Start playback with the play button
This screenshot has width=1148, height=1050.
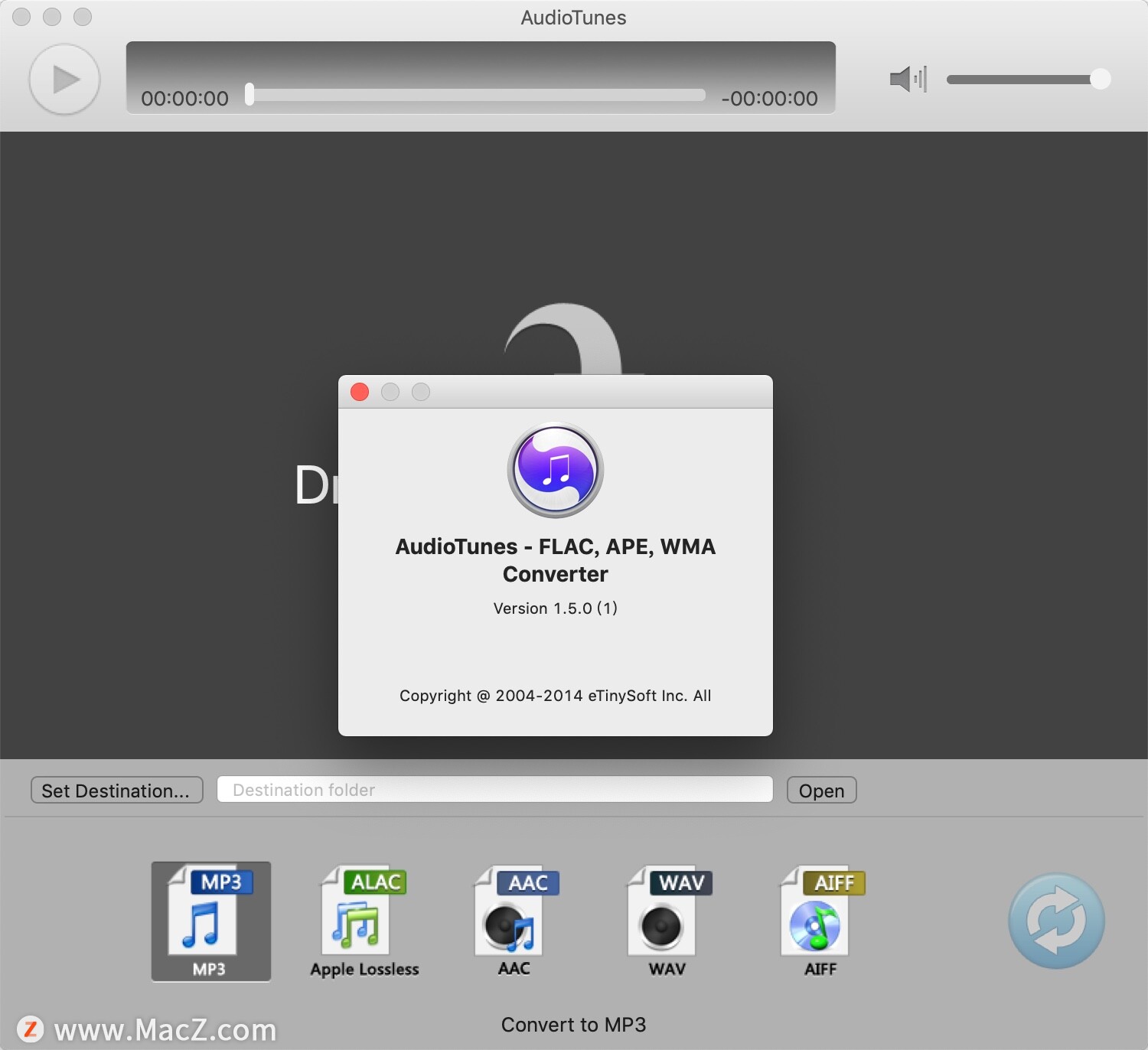click(64, 79)
